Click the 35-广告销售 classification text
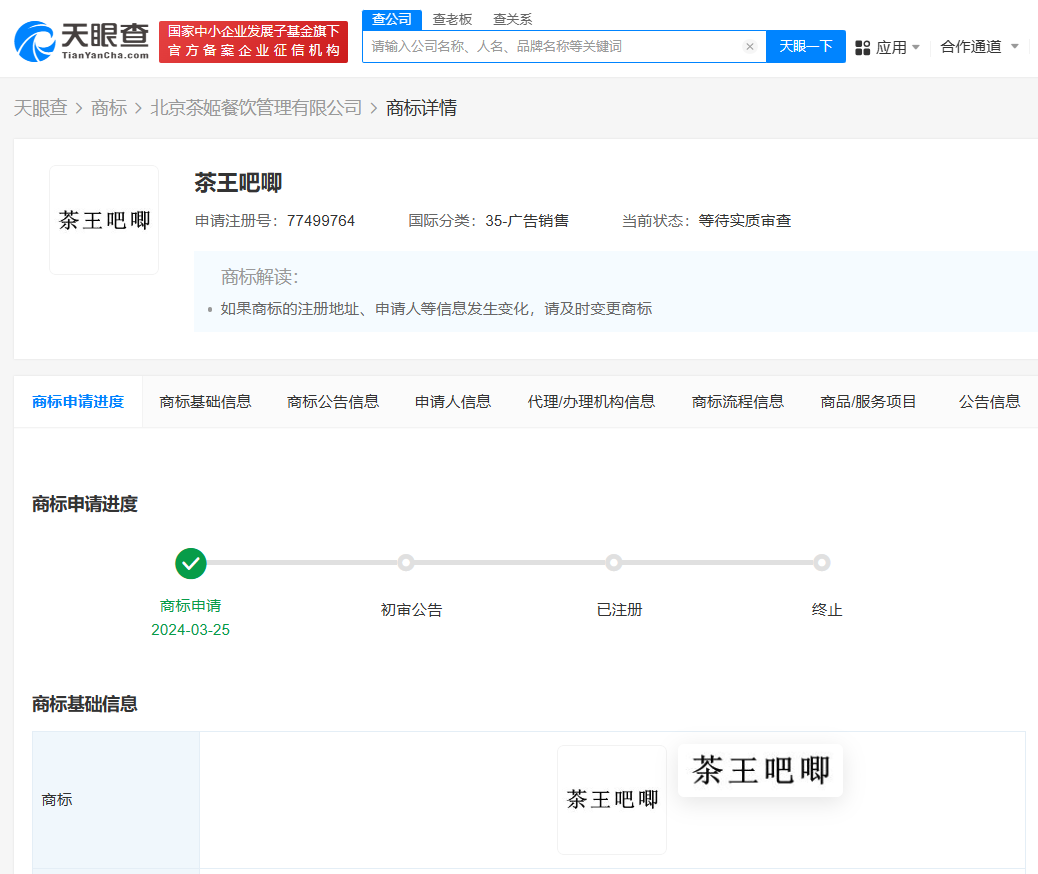This screenshot has height=874, width=1038. coord(527,221)
